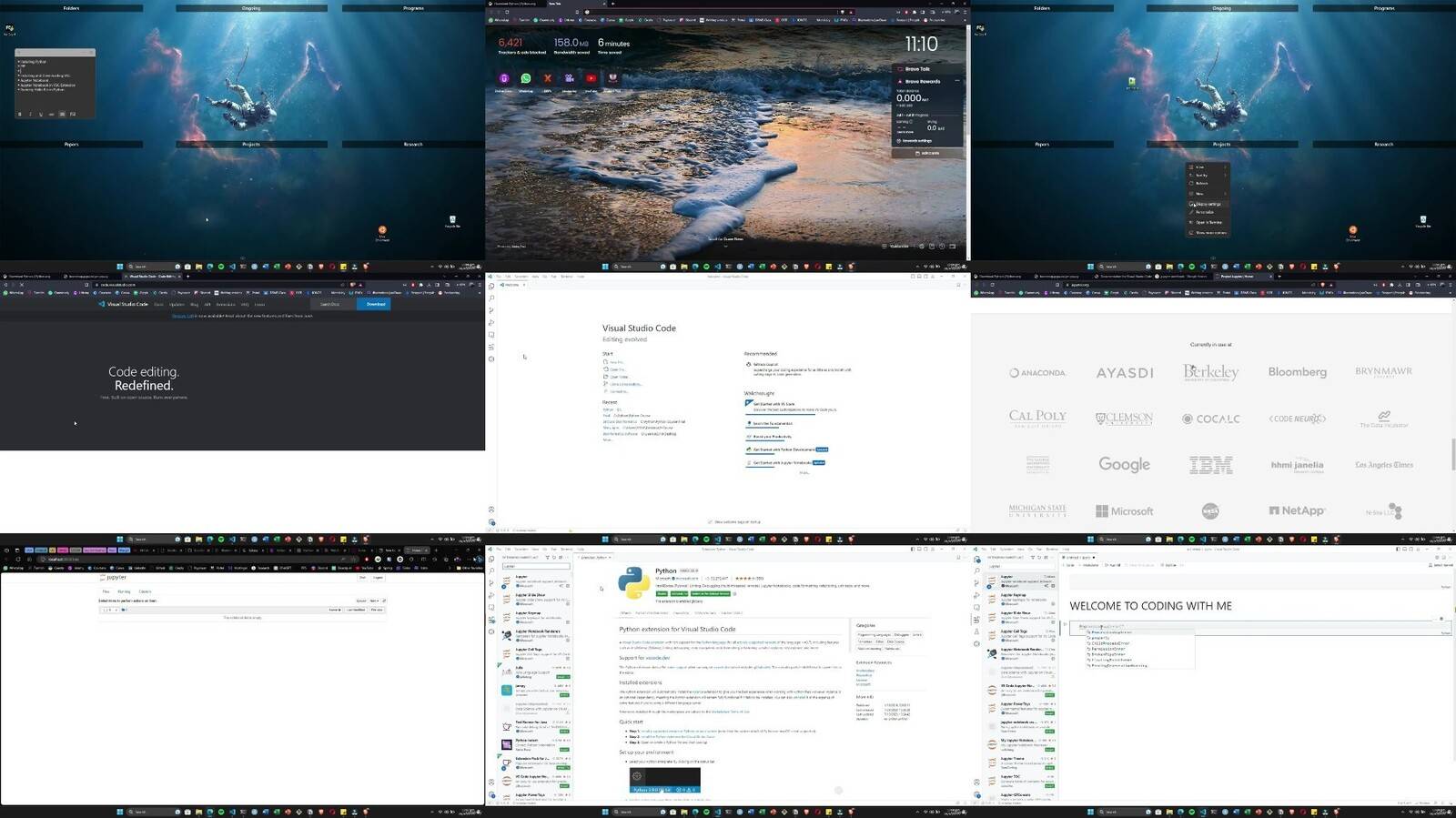
Task: Select the Python Indent extension in the list
Action: (535, 743)
